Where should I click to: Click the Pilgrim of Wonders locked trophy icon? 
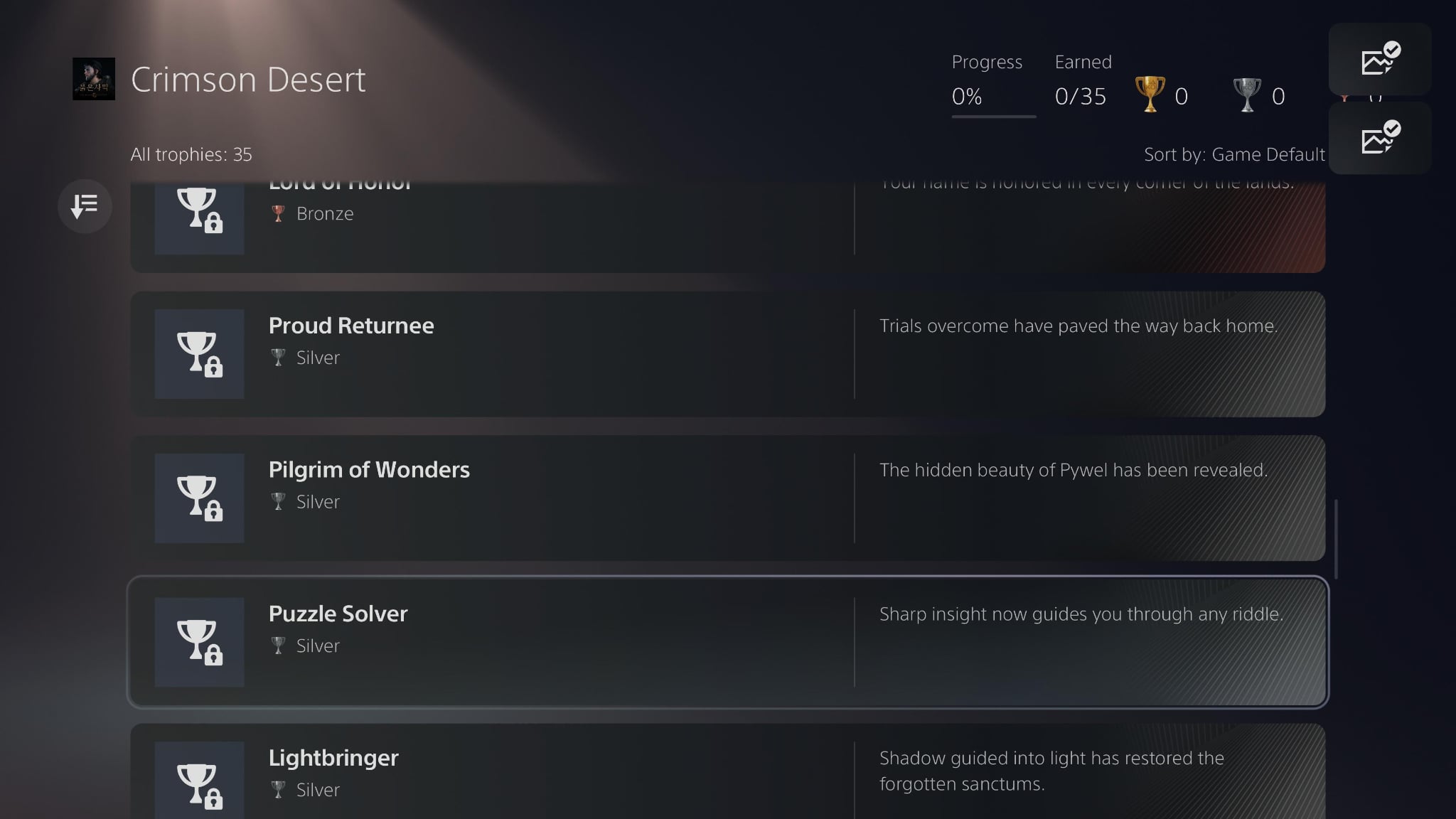click(x=199, y=498)
